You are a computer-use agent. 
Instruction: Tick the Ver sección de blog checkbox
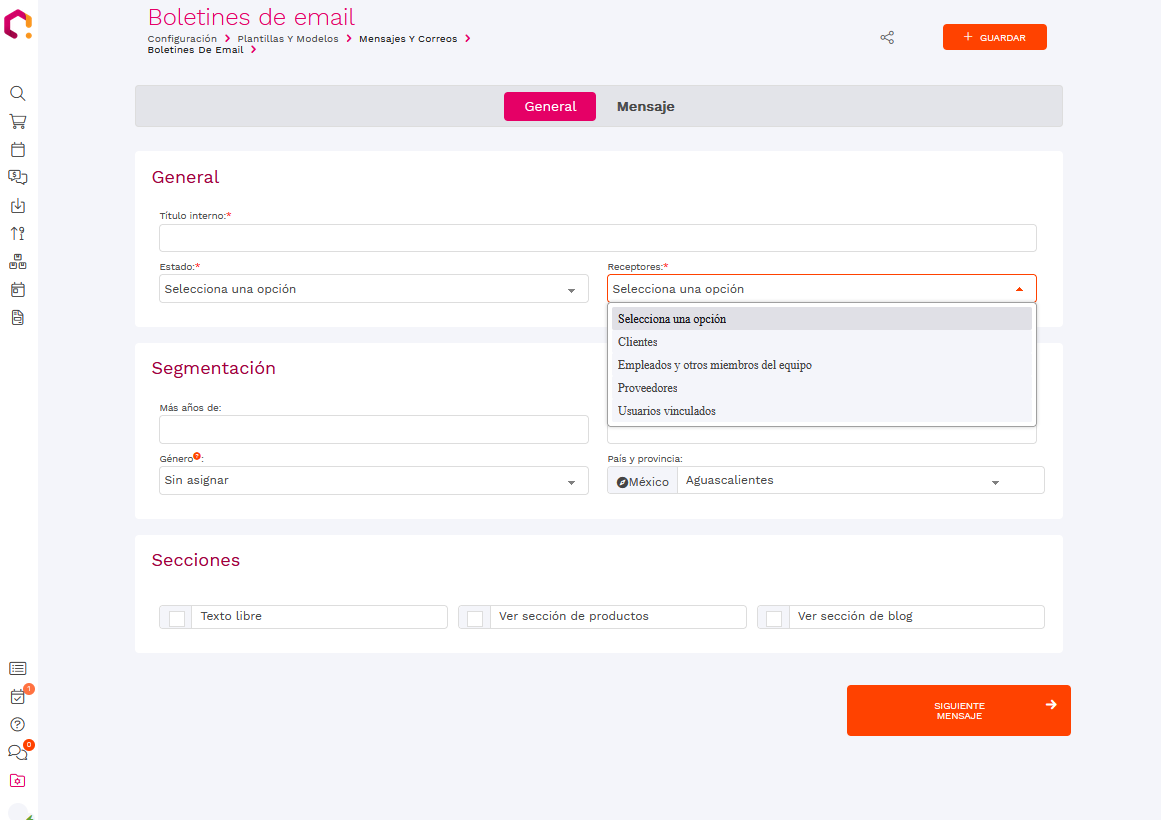click(774, 618)
